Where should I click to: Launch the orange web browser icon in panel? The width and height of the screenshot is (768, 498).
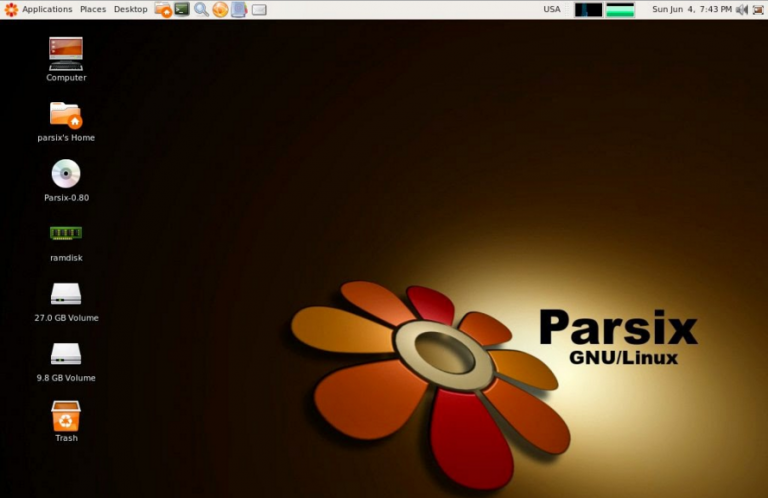(220, 9)
